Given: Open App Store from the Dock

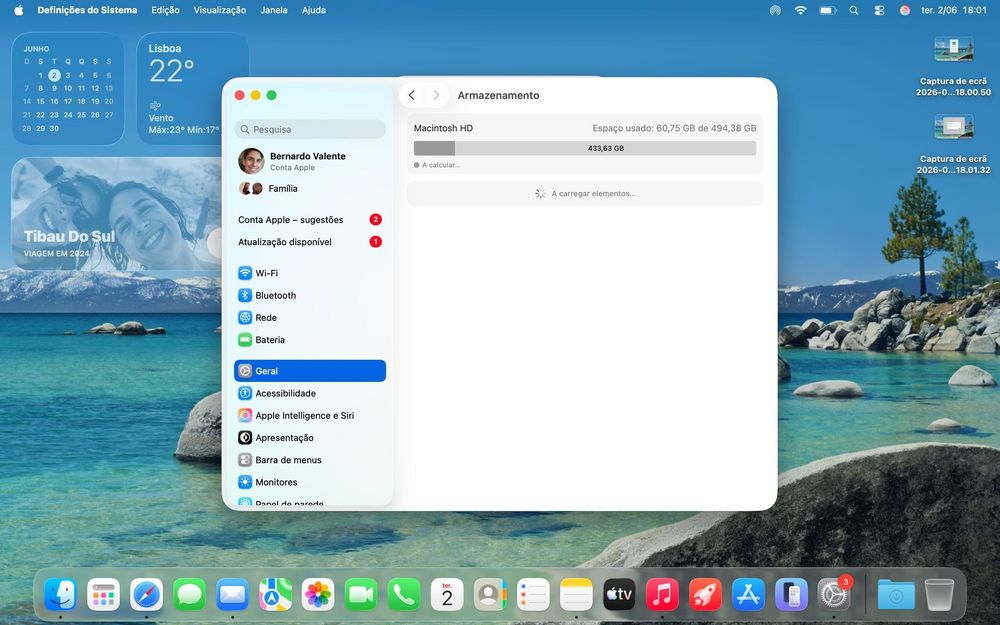Looking at the screenshot, I should click(x=748, y=594).
